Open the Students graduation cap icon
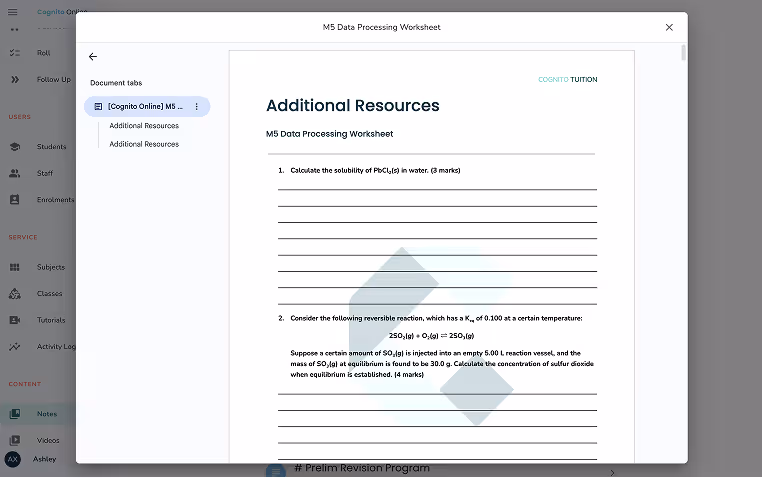Viewport: 762px width, 478px height. point(15,147)
